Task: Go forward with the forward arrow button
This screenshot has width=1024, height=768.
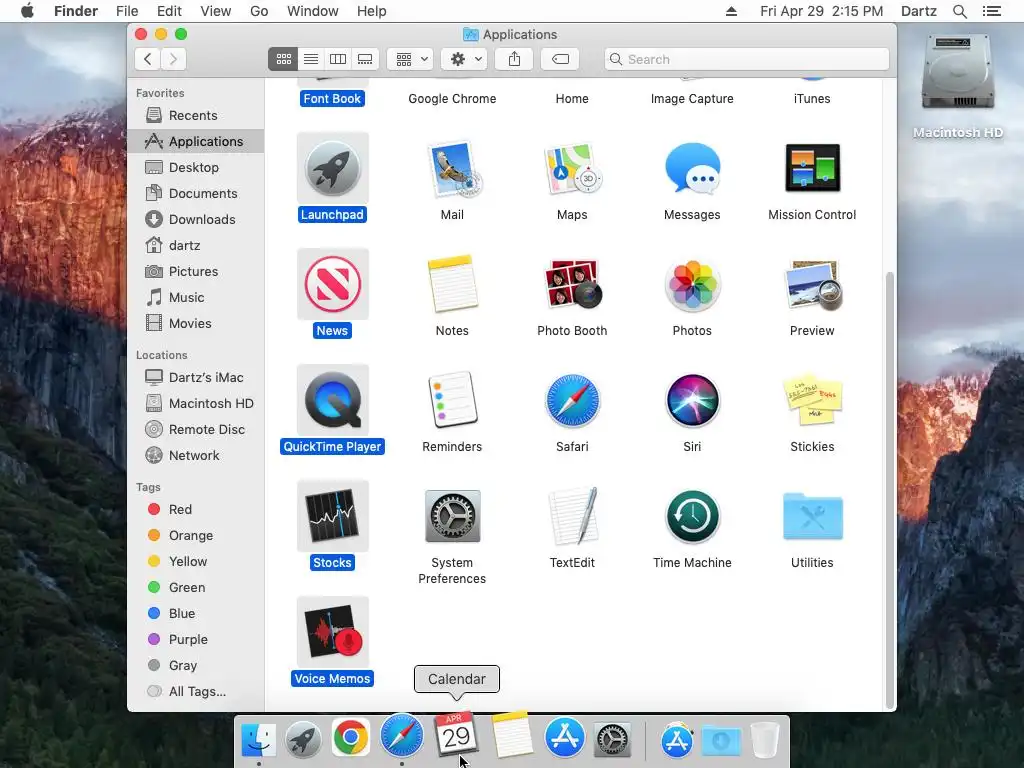Action: (174, 59)
